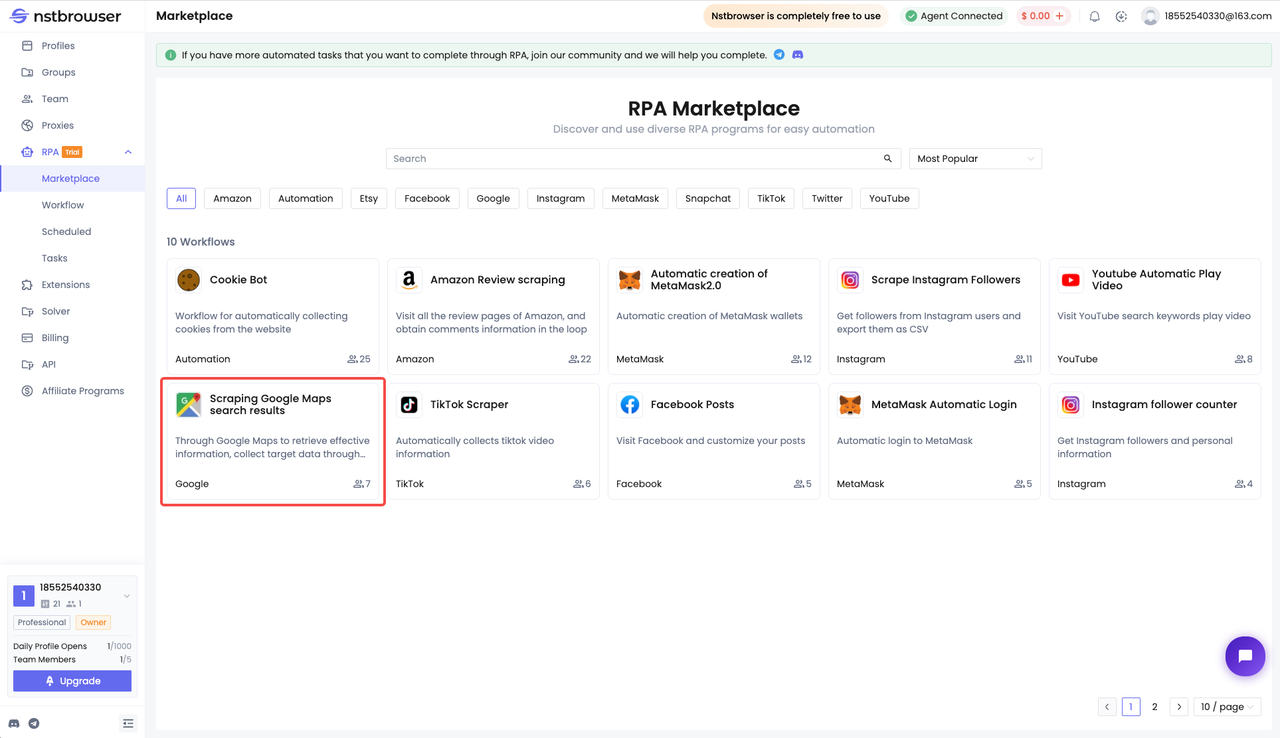Click Instagram icon on Scrape Followers card
The height and width of the screenshot is (738, 1280).
(x=850, y=280)
